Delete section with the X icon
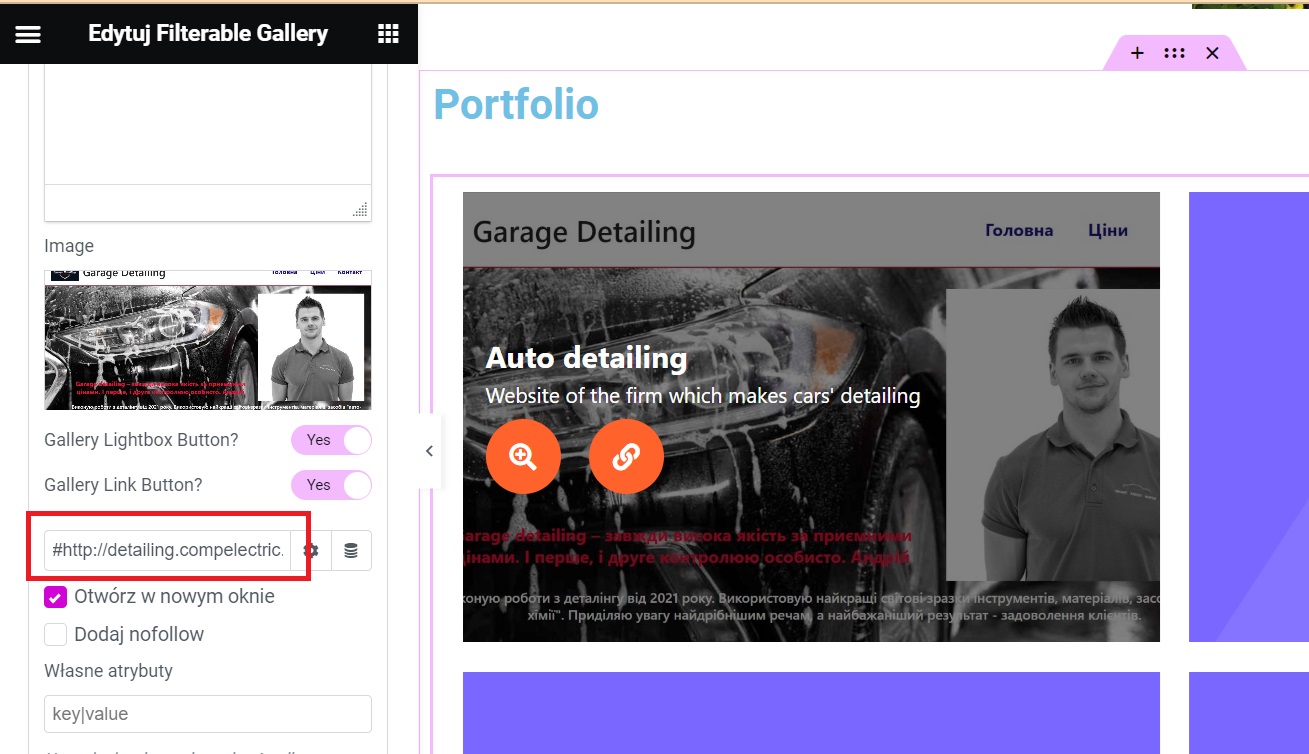Viewport: 1309px width, 754px height. pos(1212,53)
